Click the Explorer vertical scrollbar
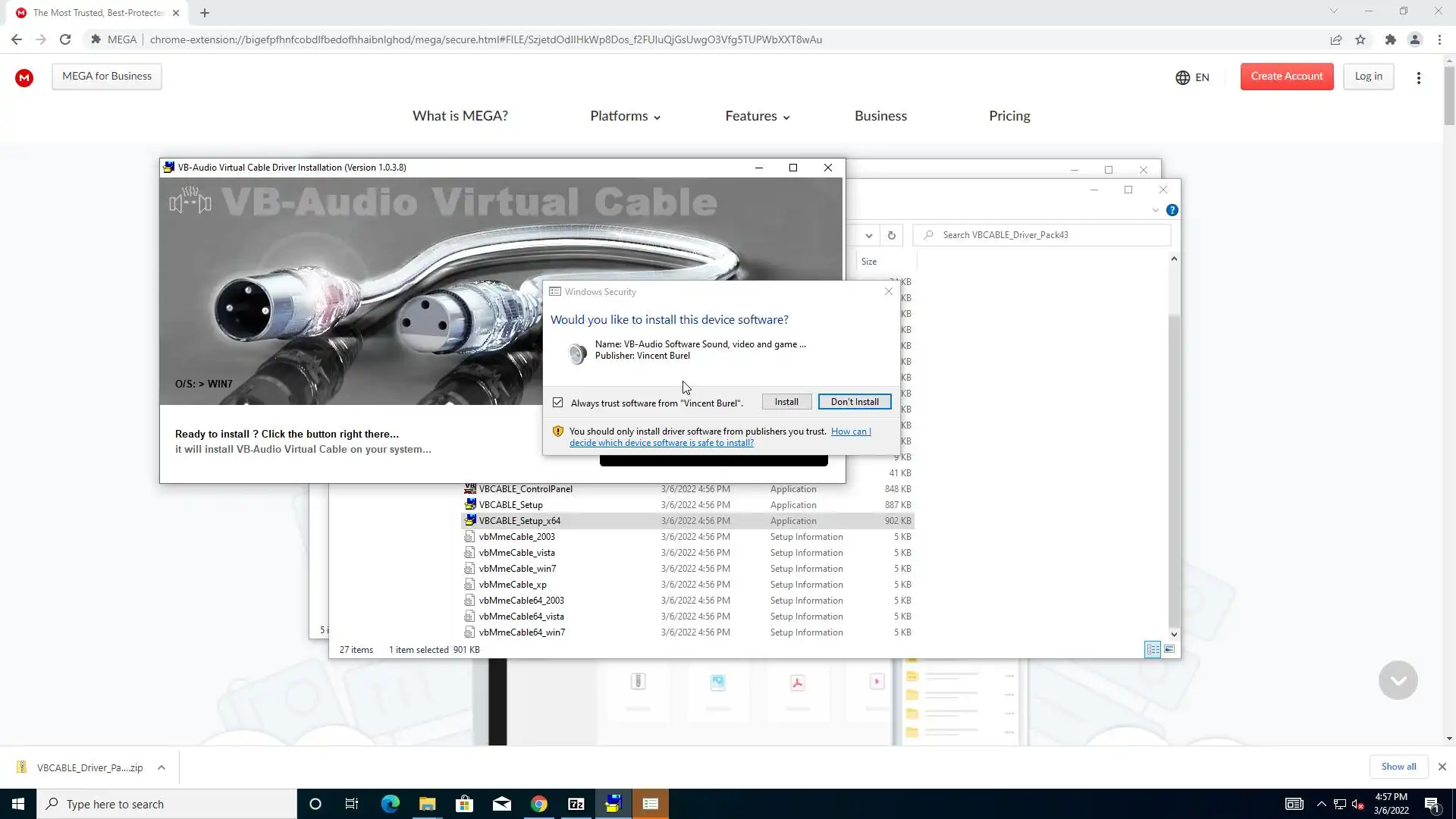The height and width of the screenshot is (819, 1456). point(1174,470)
